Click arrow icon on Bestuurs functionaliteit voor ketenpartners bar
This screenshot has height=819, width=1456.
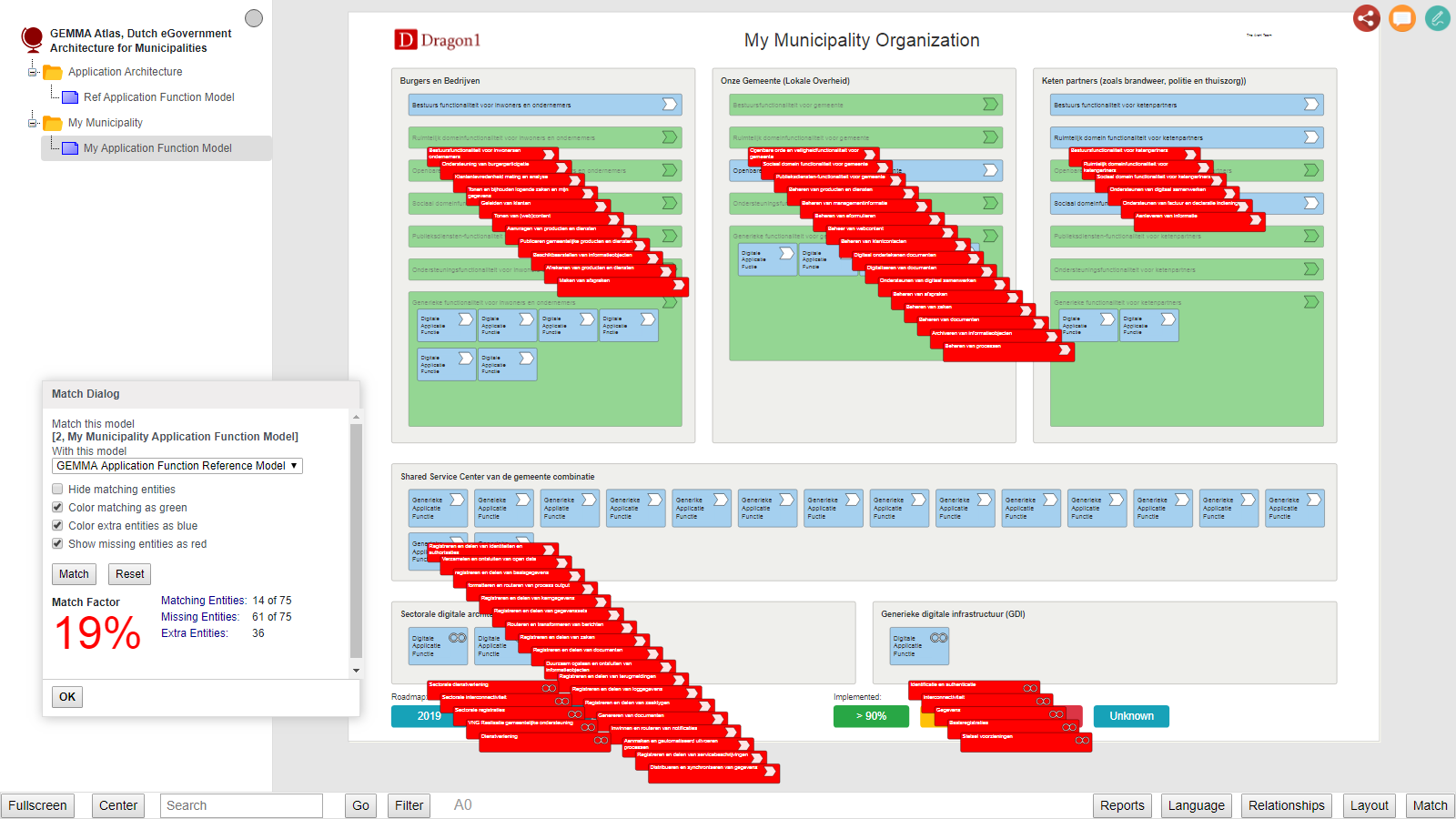1311,105
